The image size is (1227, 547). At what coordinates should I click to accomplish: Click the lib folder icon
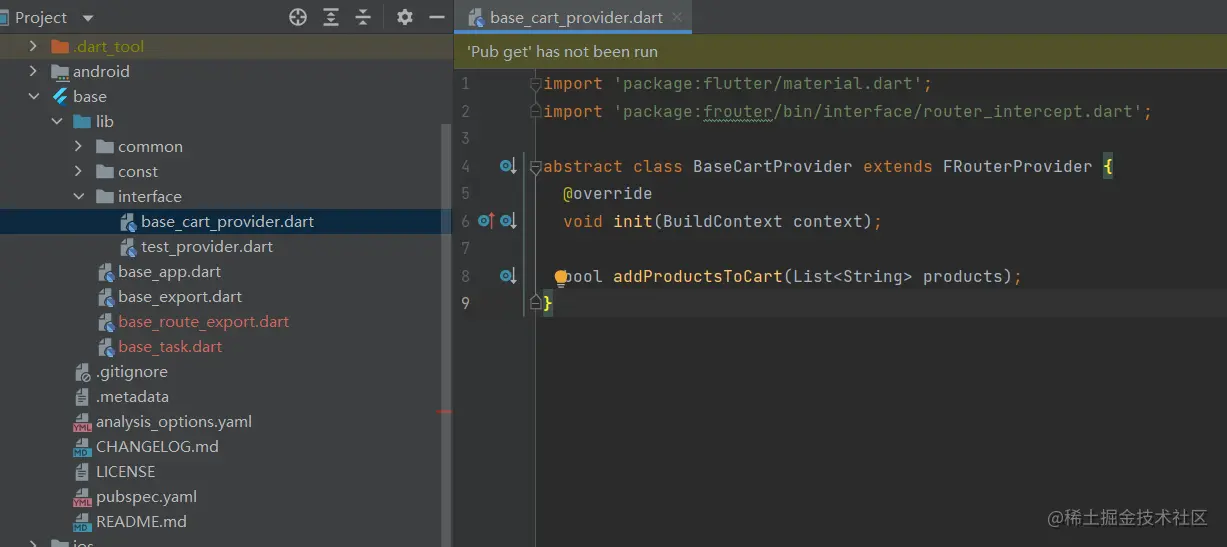[x=82, y=121]
